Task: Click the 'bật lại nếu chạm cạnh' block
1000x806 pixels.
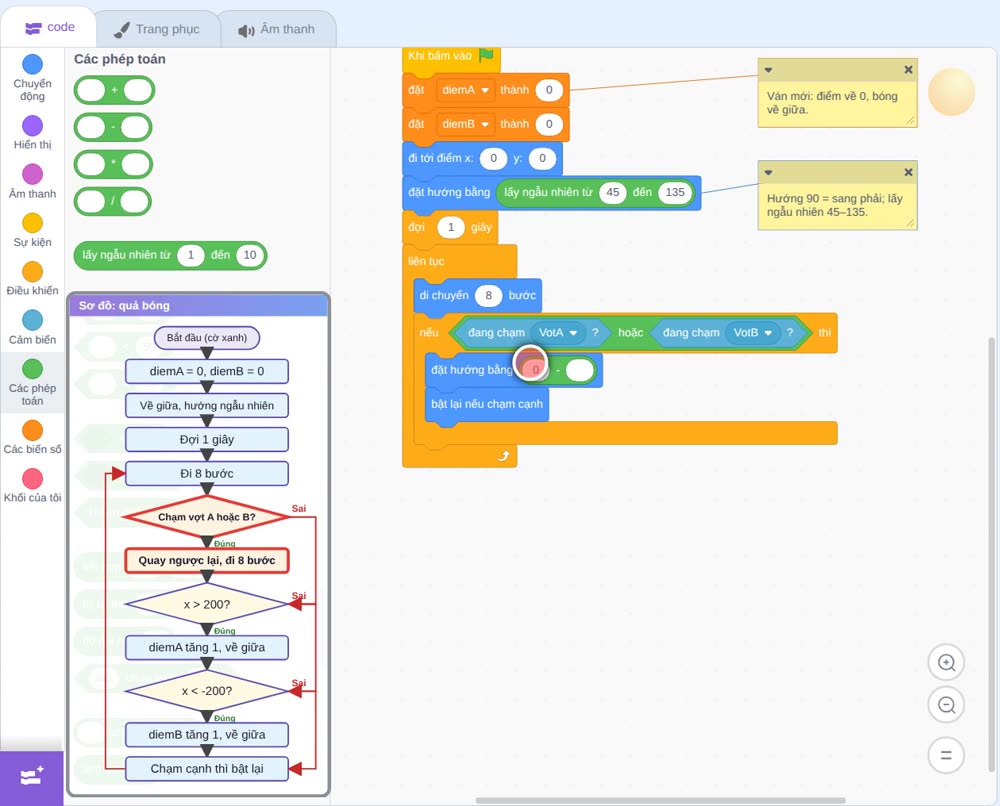Action: coord(487,404)
